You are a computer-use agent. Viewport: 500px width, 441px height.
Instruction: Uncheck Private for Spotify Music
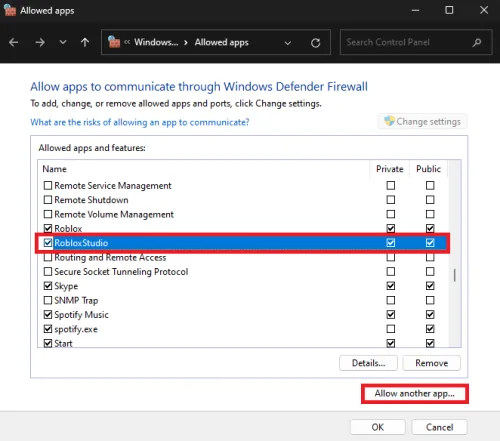pyautogui.click(x=391, y=315)
